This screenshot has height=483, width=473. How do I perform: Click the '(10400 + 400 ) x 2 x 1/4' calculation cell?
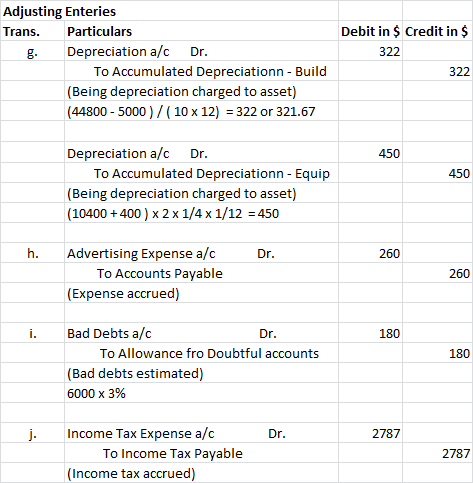point(201,213)
